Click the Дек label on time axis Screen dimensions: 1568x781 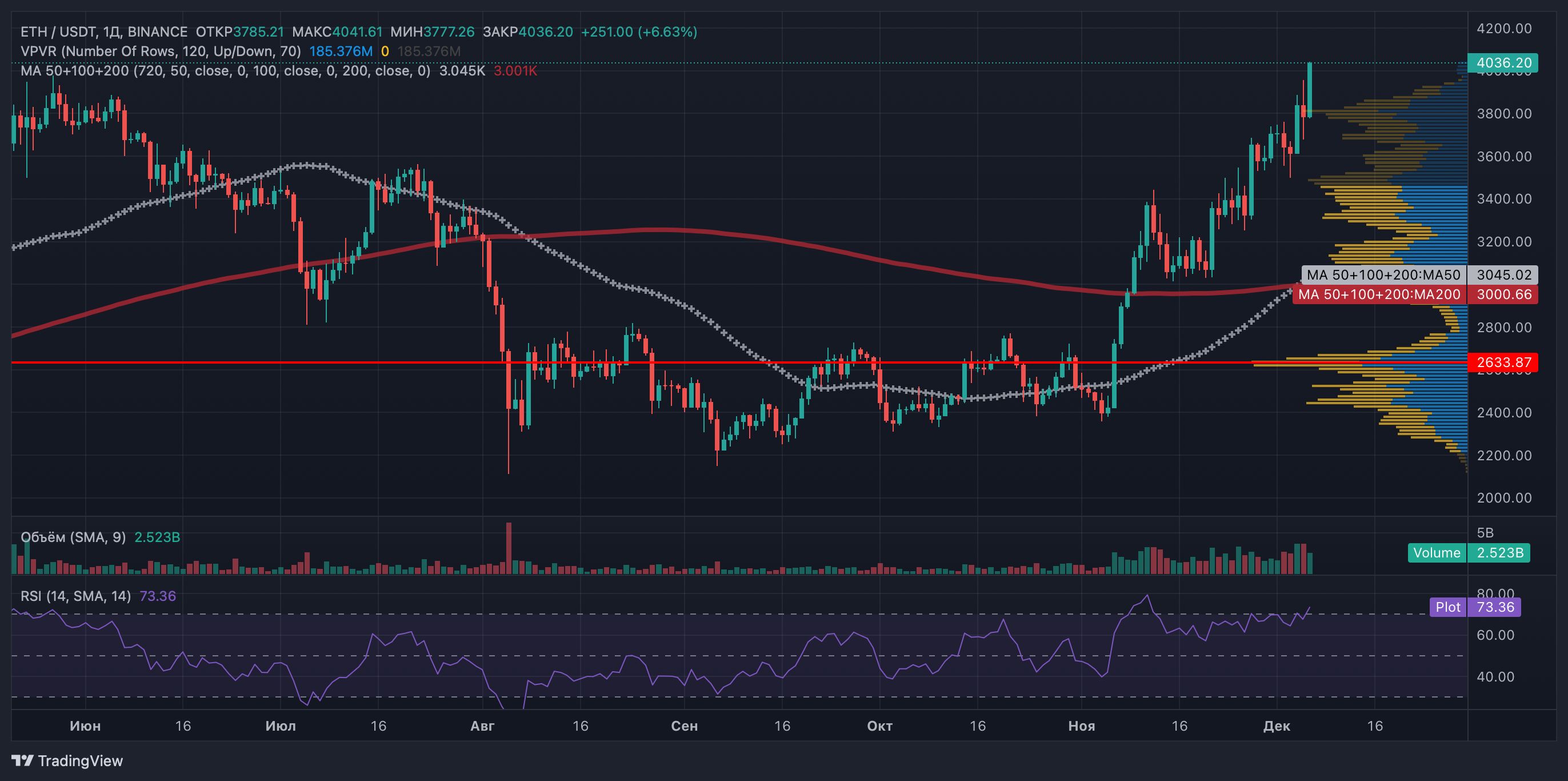1277,726
